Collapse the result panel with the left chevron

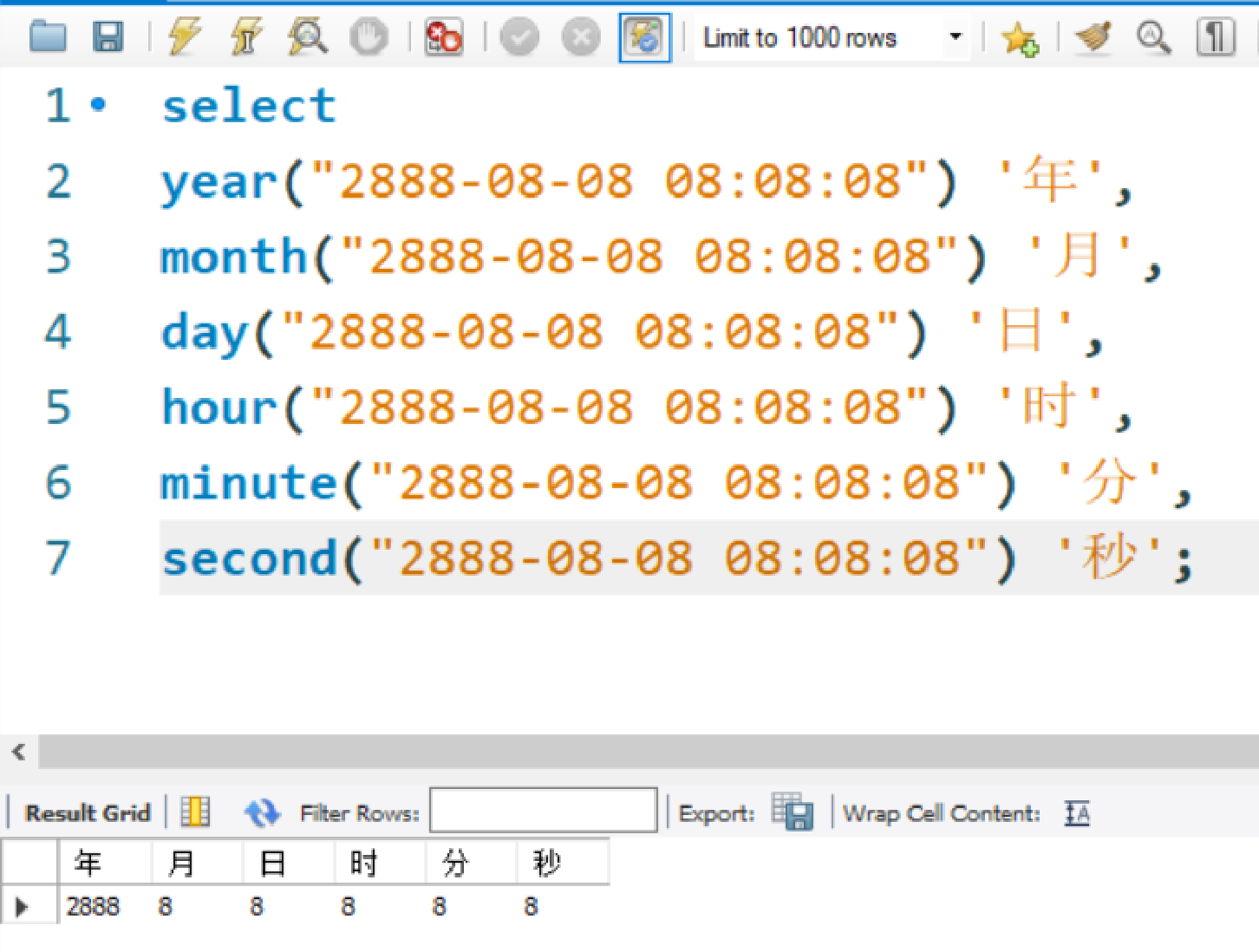point(18,752)
